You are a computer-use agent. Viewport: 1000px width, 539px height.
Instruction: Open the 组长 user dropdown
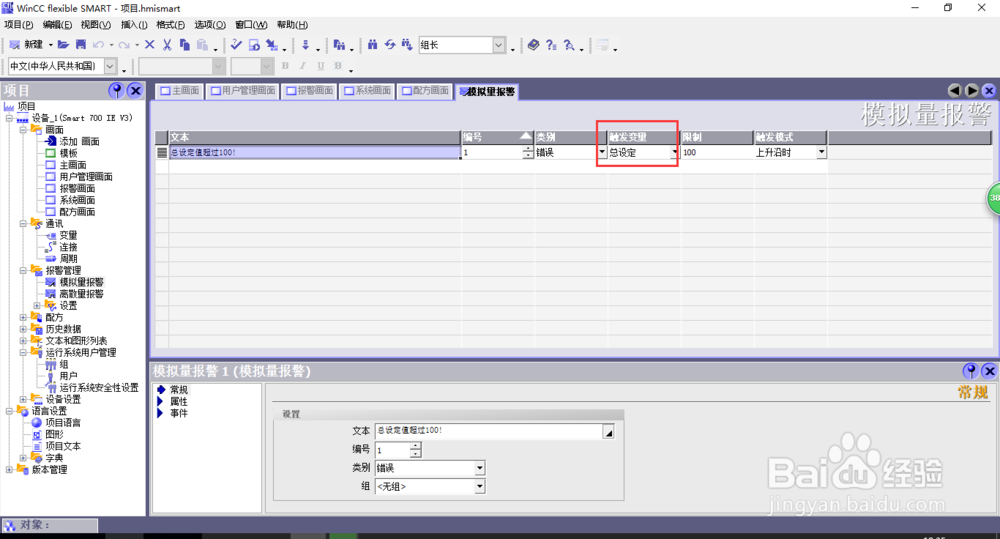[499, 45]
